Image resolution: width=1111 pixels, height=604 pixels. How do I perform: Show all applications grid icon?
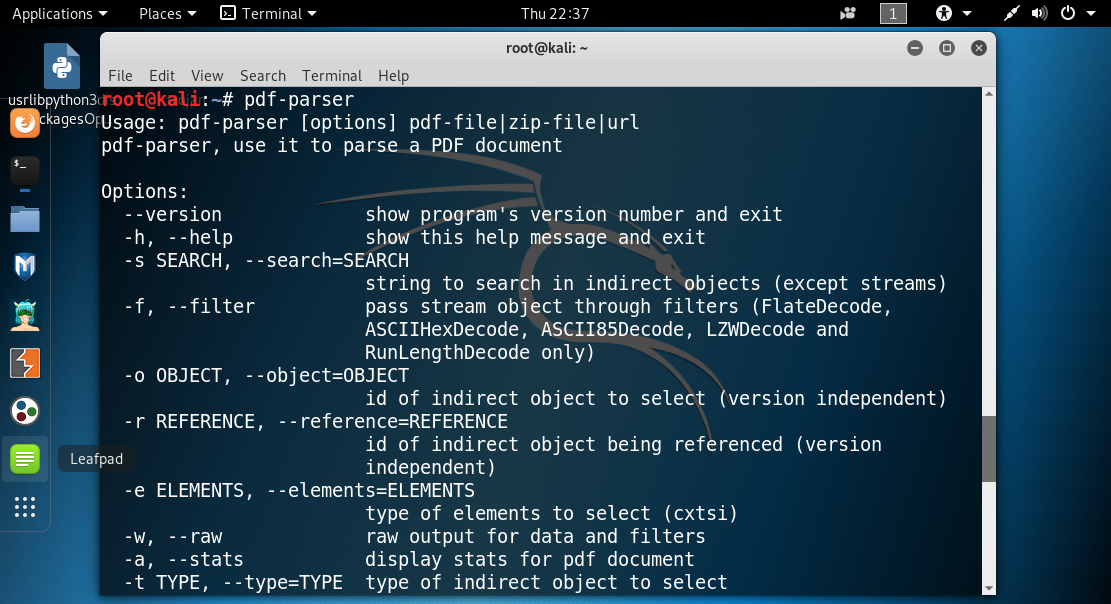coord(25,507)
